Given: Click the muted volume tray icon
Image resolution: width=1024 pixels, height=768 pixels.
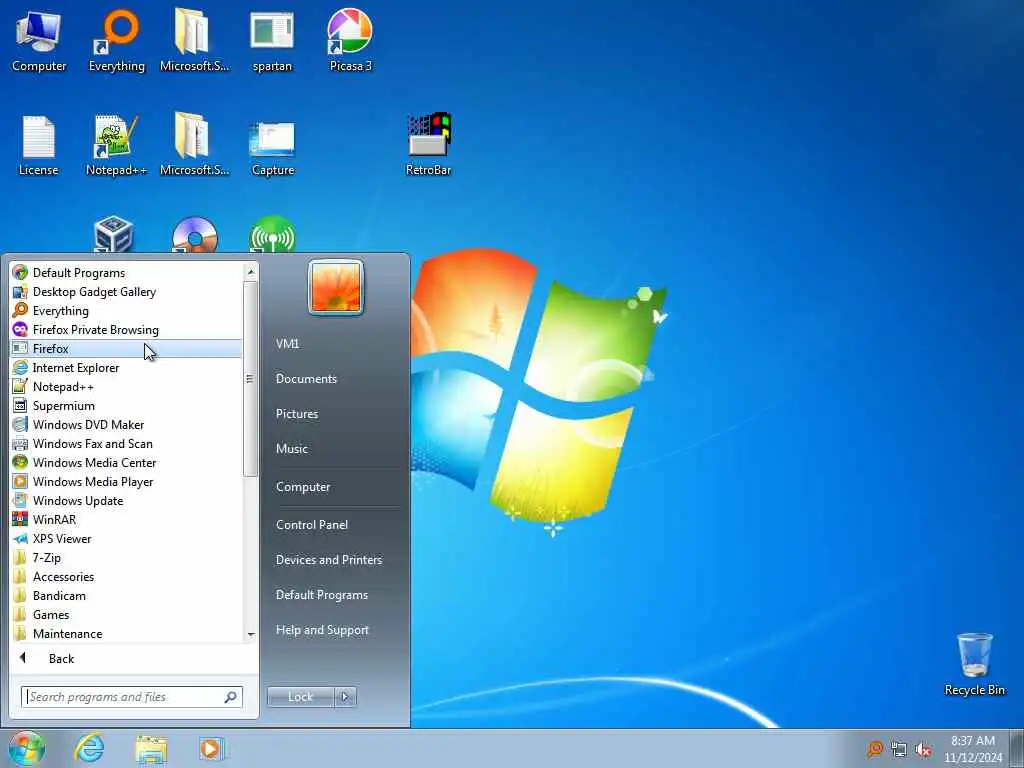Looking at the screenshot, I should (x=923, y=750).
